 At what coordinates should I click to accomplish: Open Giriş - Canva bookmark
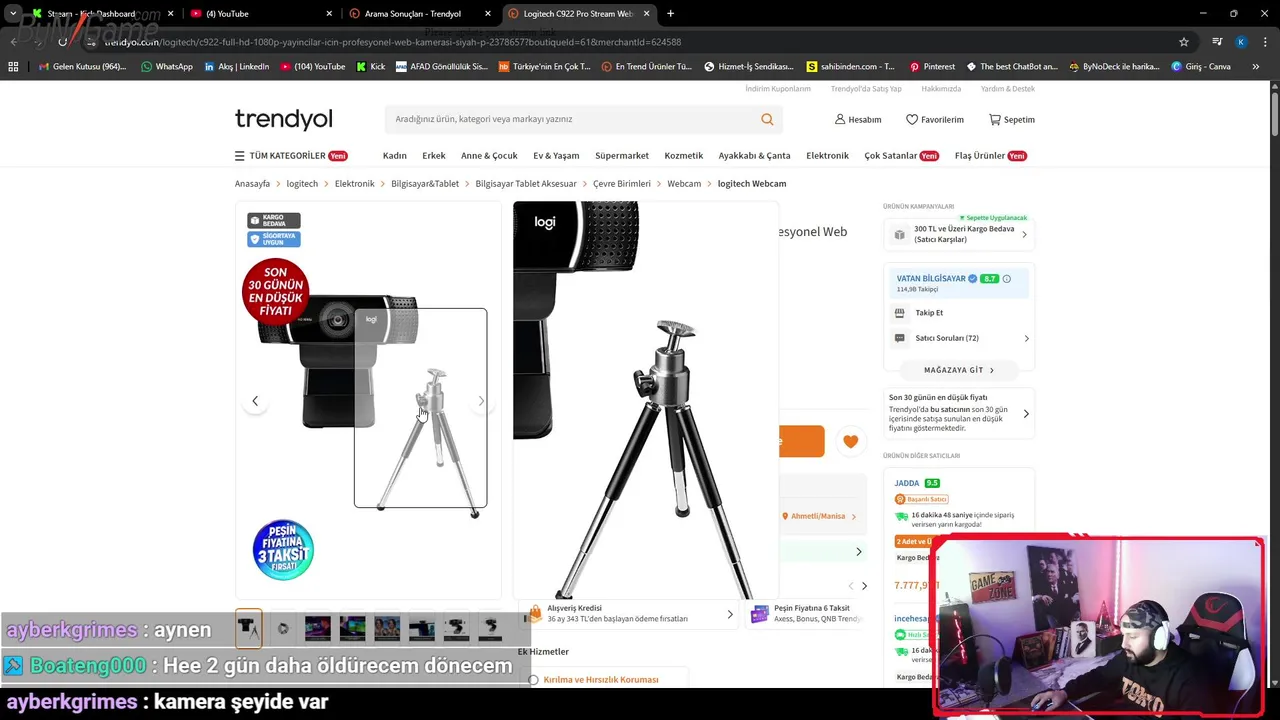(x=1201, y=66)
